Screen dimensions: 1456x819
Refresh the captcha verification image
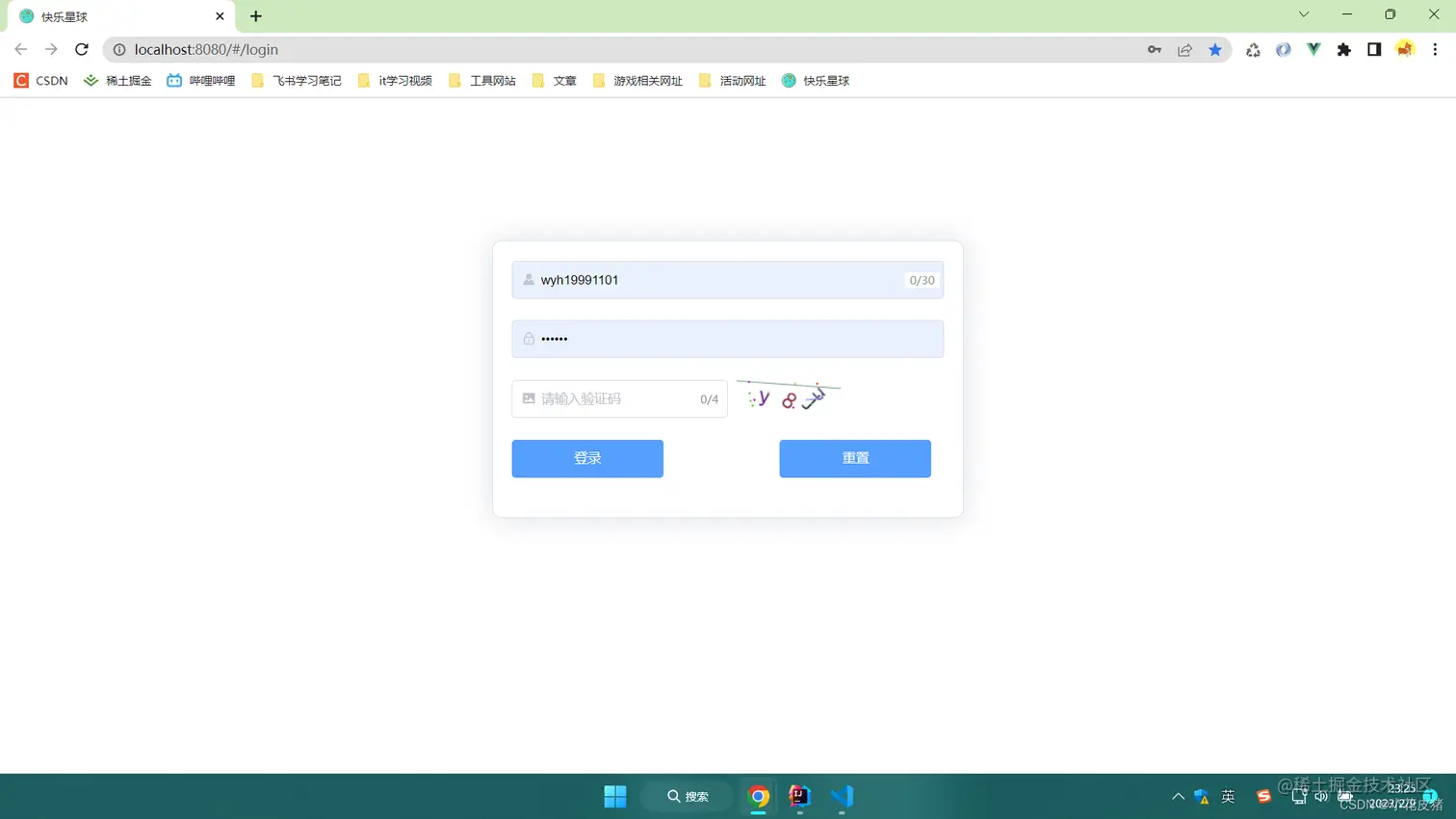(x=789, y=397)
